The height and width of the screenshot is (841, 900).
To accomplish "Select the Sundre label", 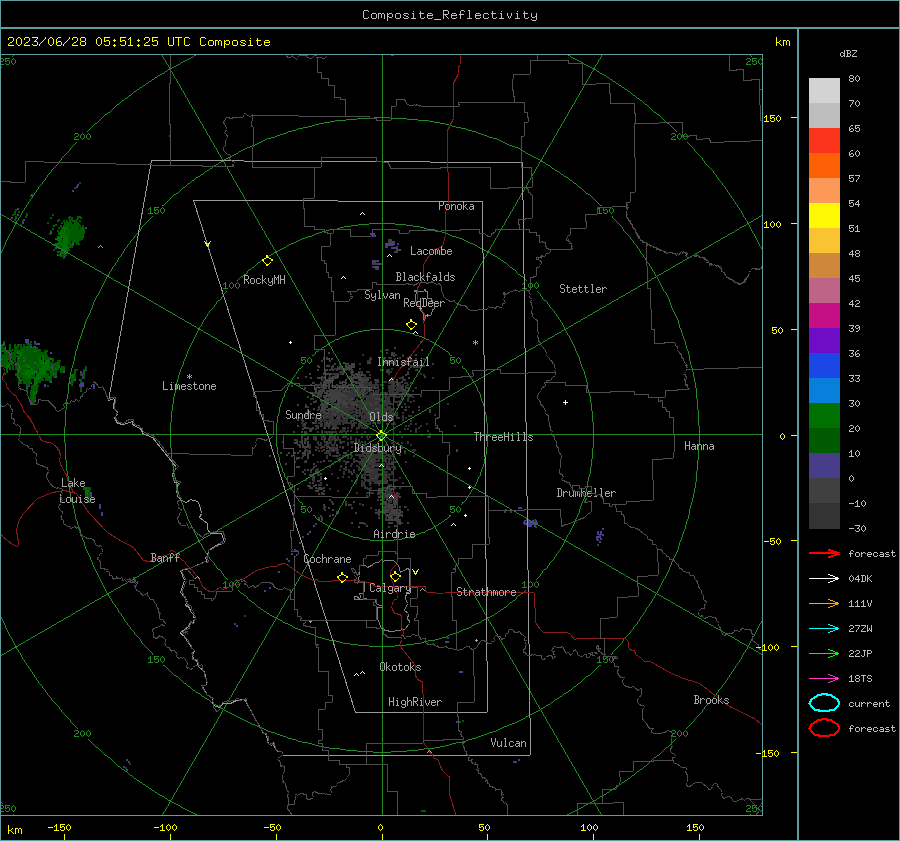I will 303,414.
